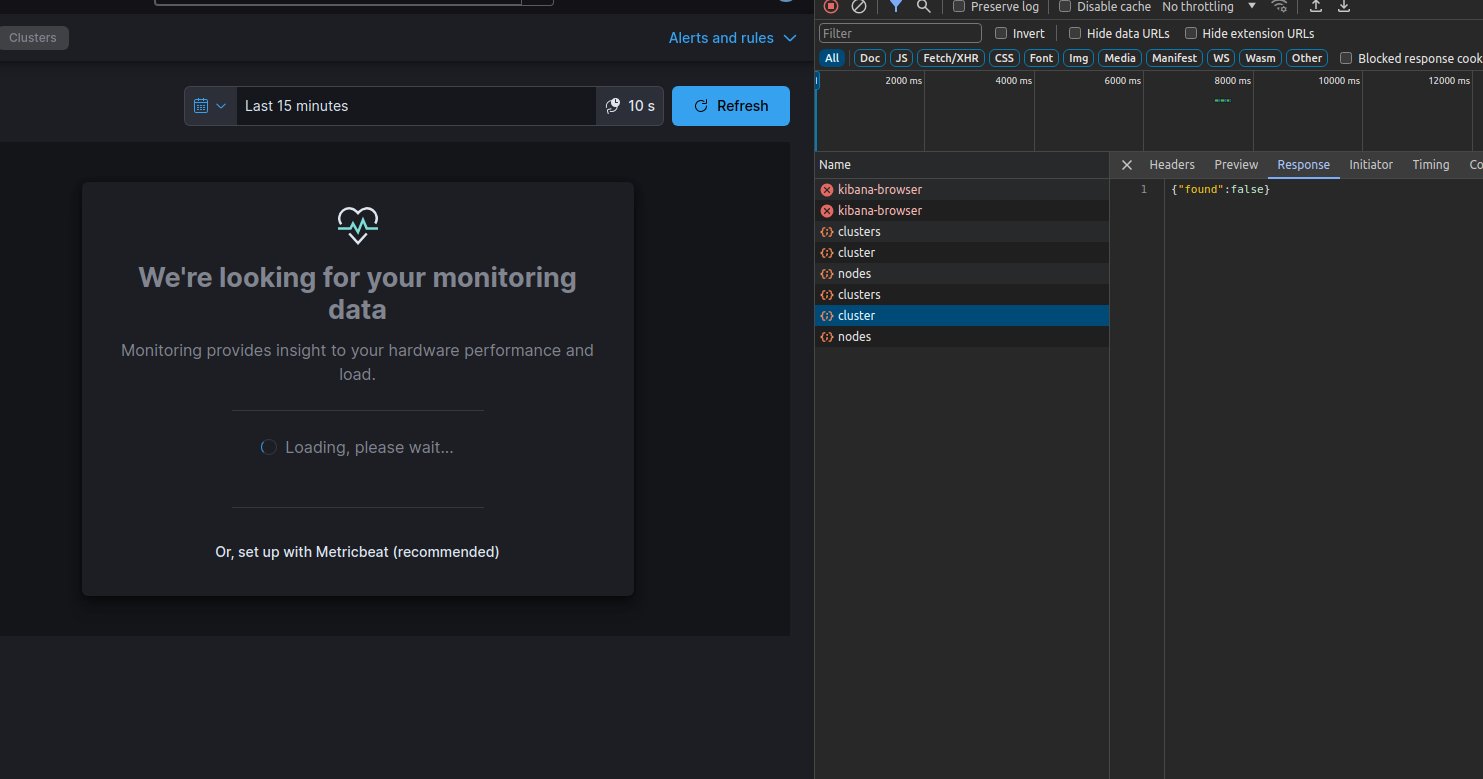
Task: Select the last nodes request
Action: (962, 337)
